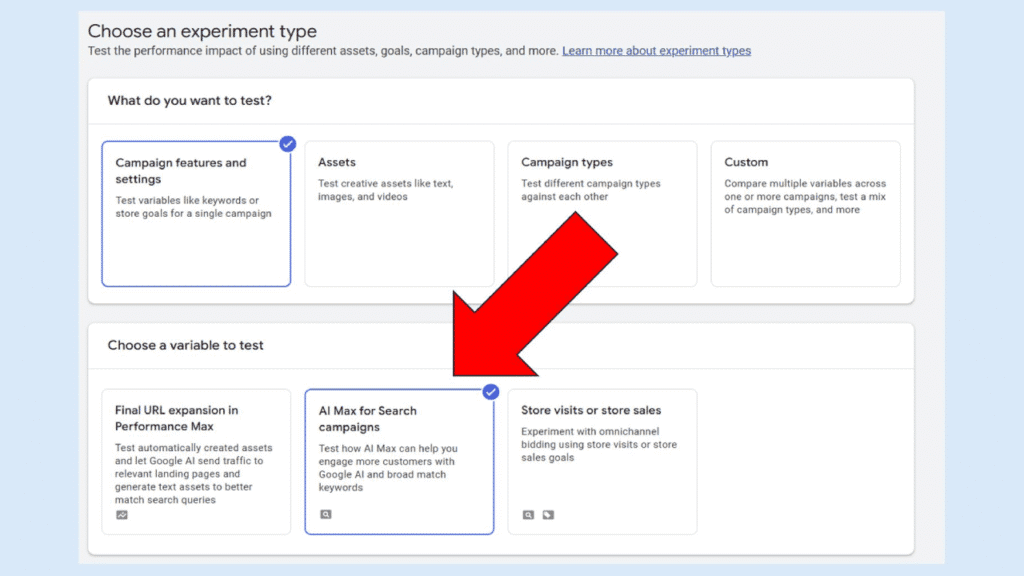Click the Campaign features and settings title
The height and width of the screenshot is (576, 1024).
180,172
